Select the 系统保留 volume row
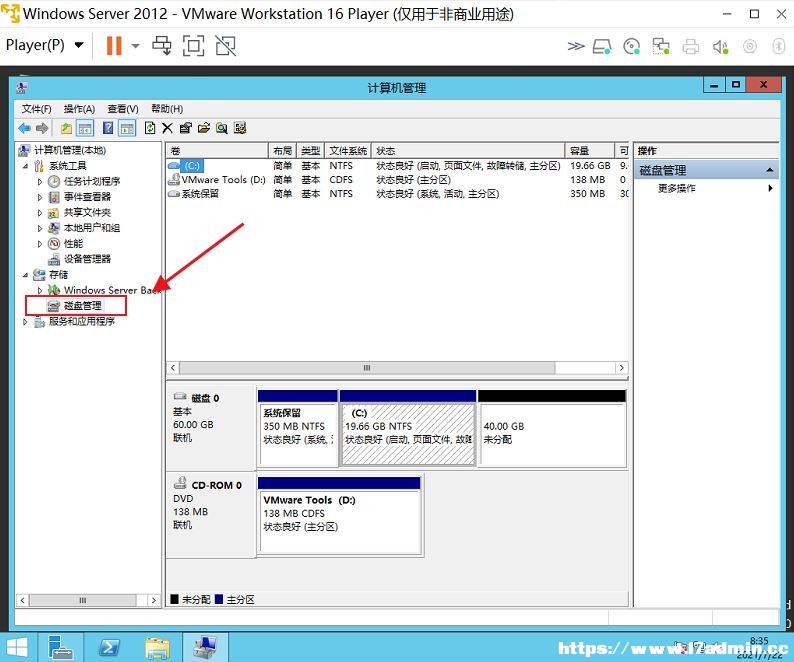Image resolution: width=794 pixels, height=662 pixels. click(398, 193)
